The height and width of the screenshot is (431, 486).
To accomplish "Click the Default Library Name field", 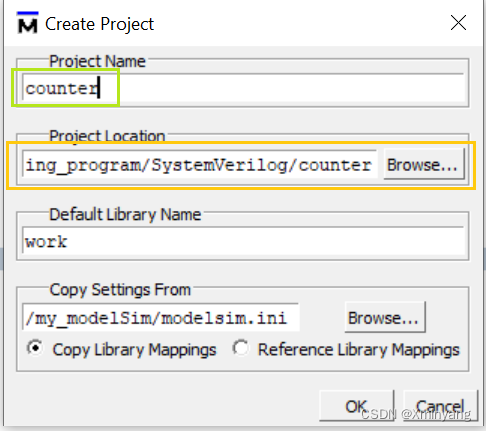I will [x=243, y=241].
